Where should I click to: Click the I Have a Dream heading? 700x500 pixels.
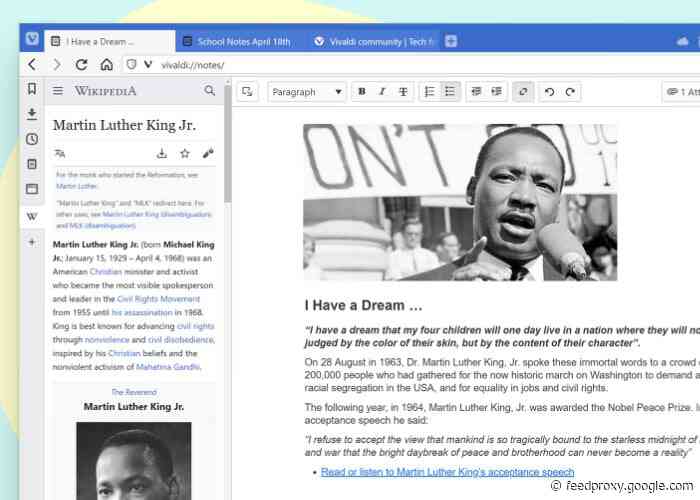click(x=363, y=305)
